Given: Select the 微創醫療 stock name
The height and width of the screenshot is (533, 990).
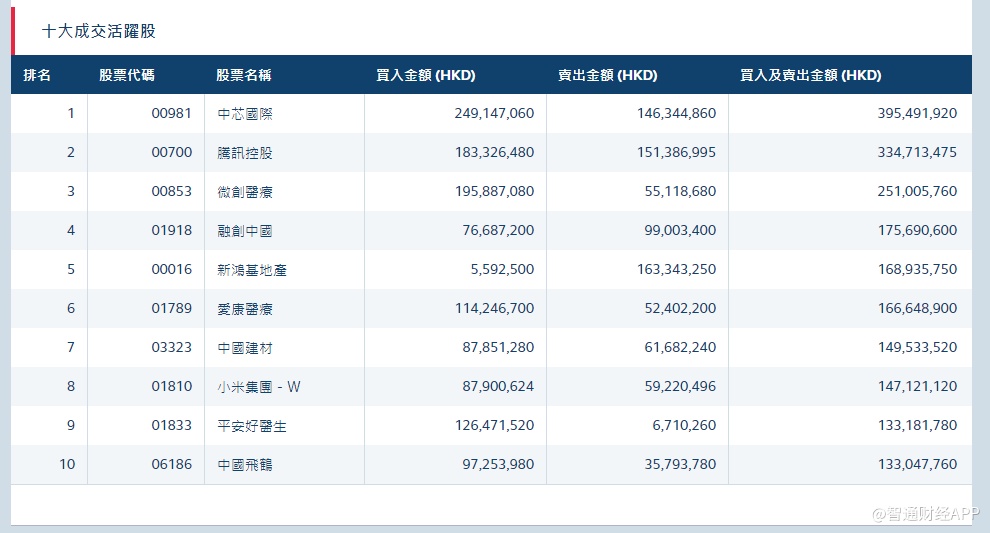Looking at the screenshot, I should click(x=245, y=192).
